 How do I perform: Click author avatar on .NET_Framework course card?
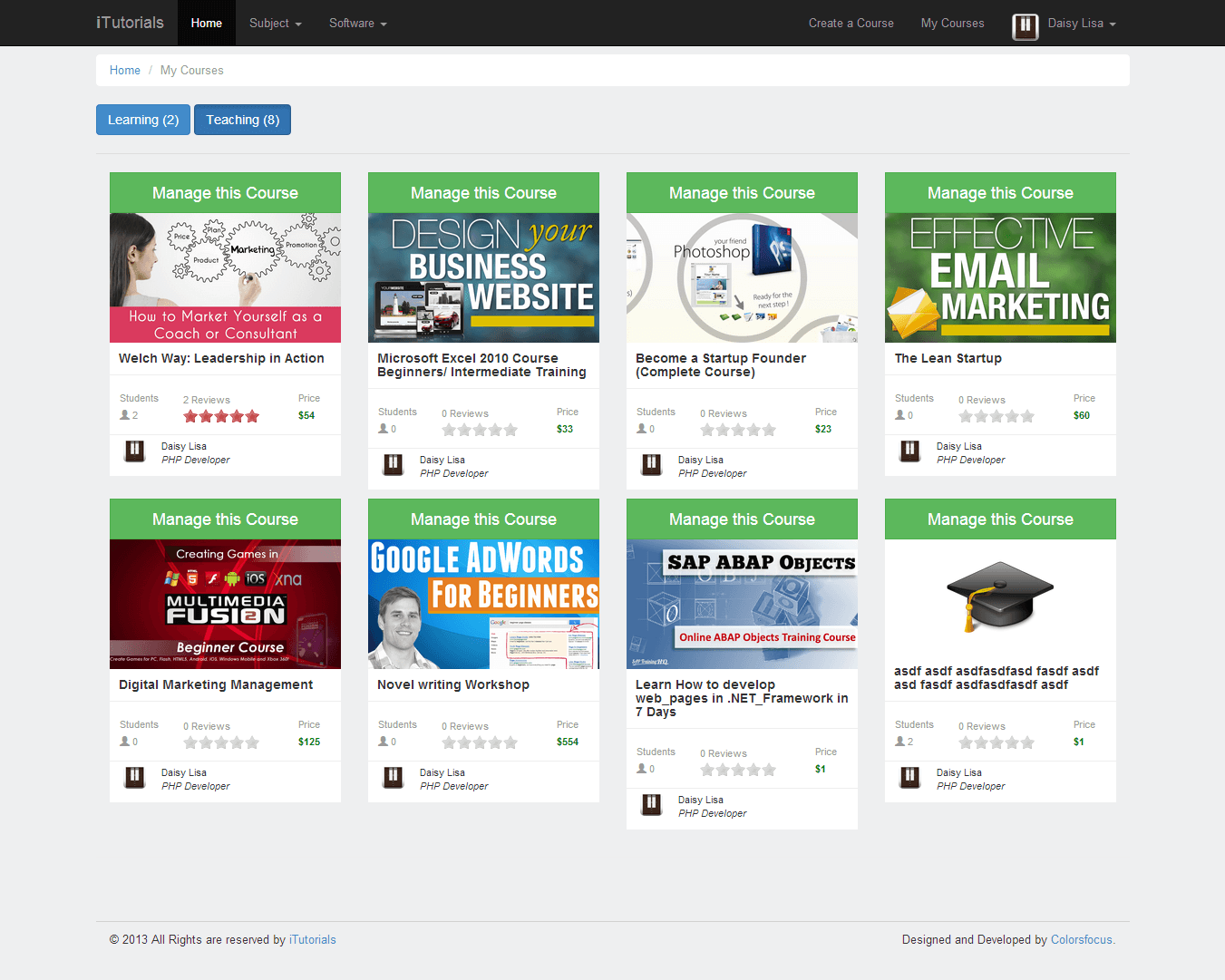(652, 804)
